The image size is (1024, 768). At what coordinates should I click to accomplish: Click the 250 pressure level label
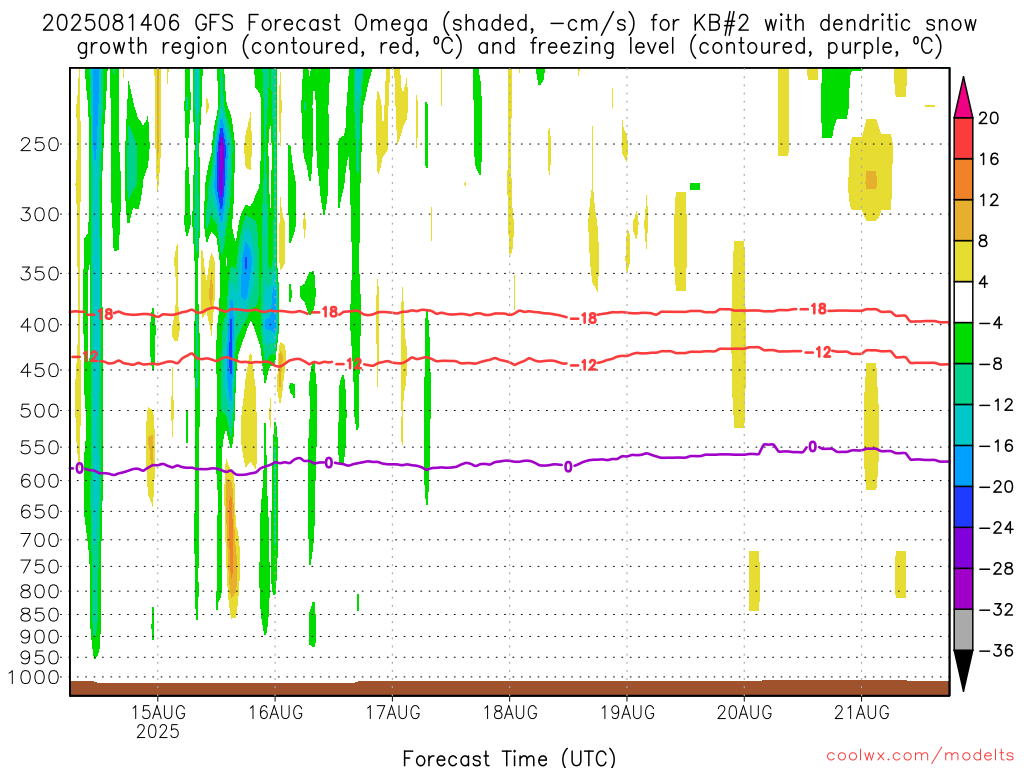pyautogui.click(x=40, y=144)
